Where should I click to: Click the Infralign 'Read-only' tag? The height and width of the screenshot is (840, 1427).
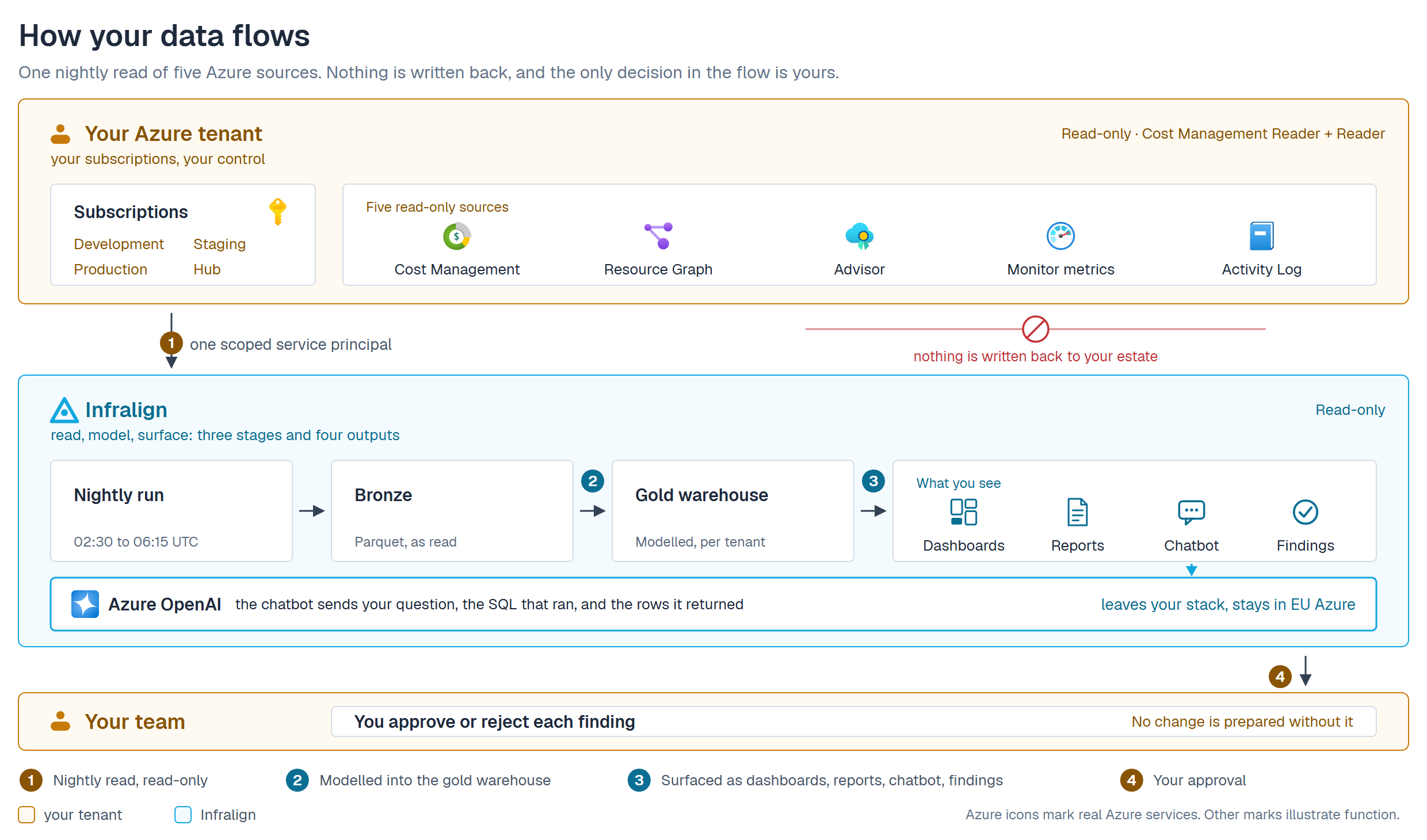point(1350,410)
